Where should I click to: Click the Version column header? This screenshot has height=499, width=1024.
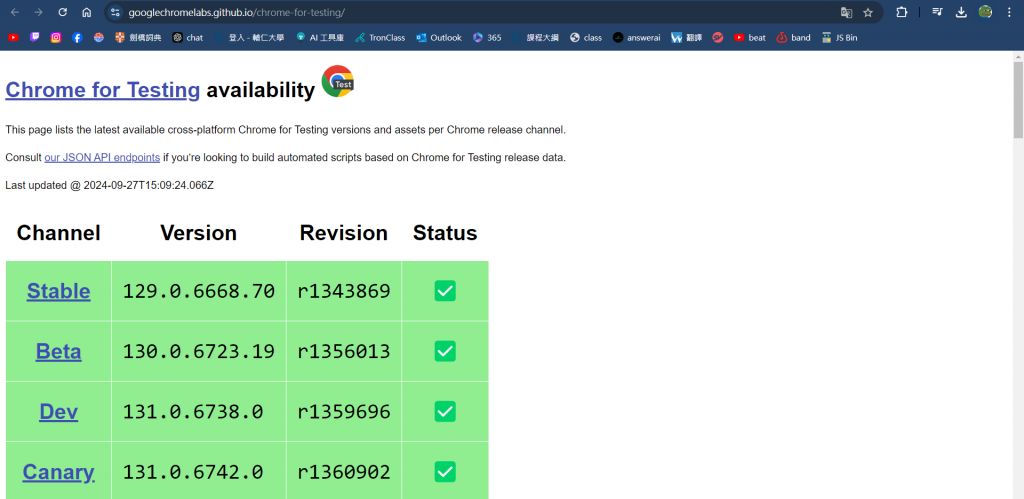pos(199,233)
